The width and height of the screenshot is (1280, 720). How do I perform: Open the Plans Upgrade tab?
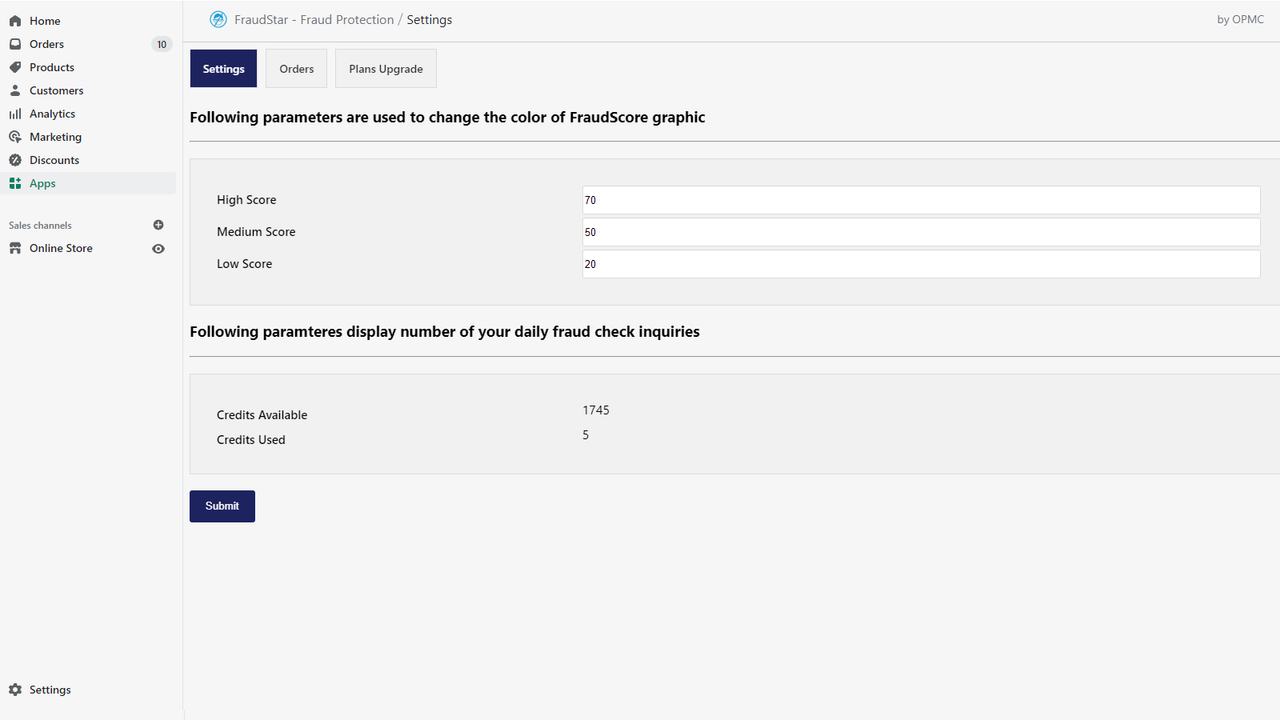point(385,68)
